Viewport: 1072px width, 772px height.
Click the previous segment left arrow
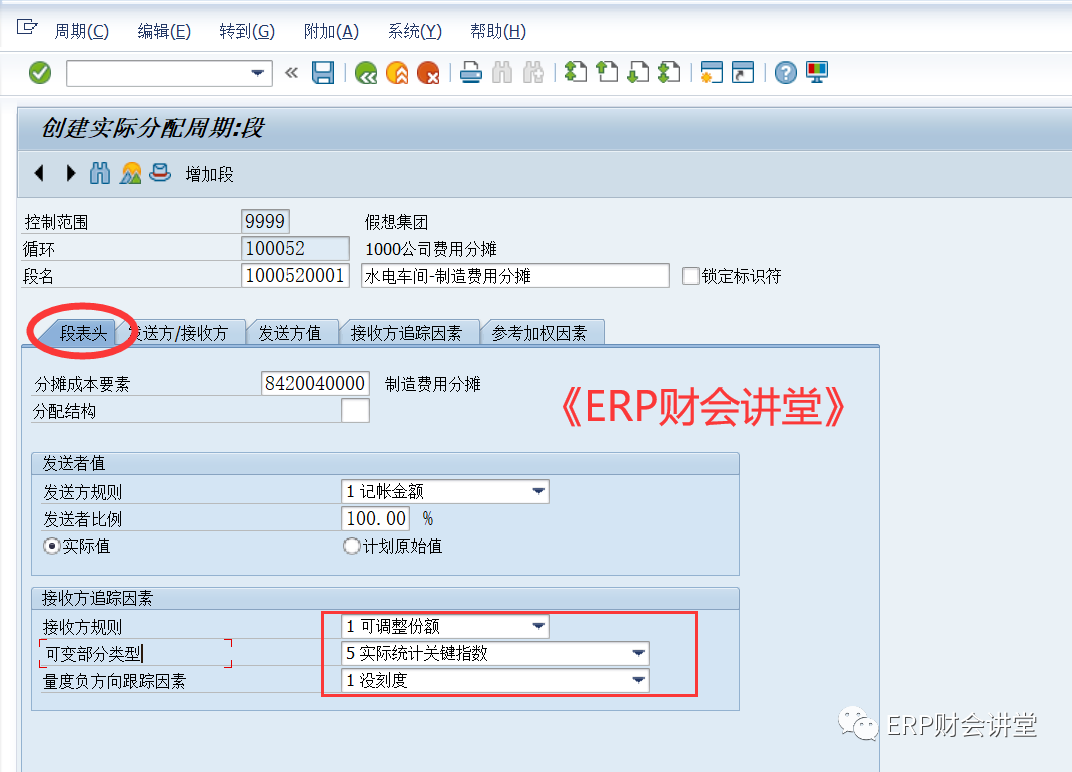[40, 173]
